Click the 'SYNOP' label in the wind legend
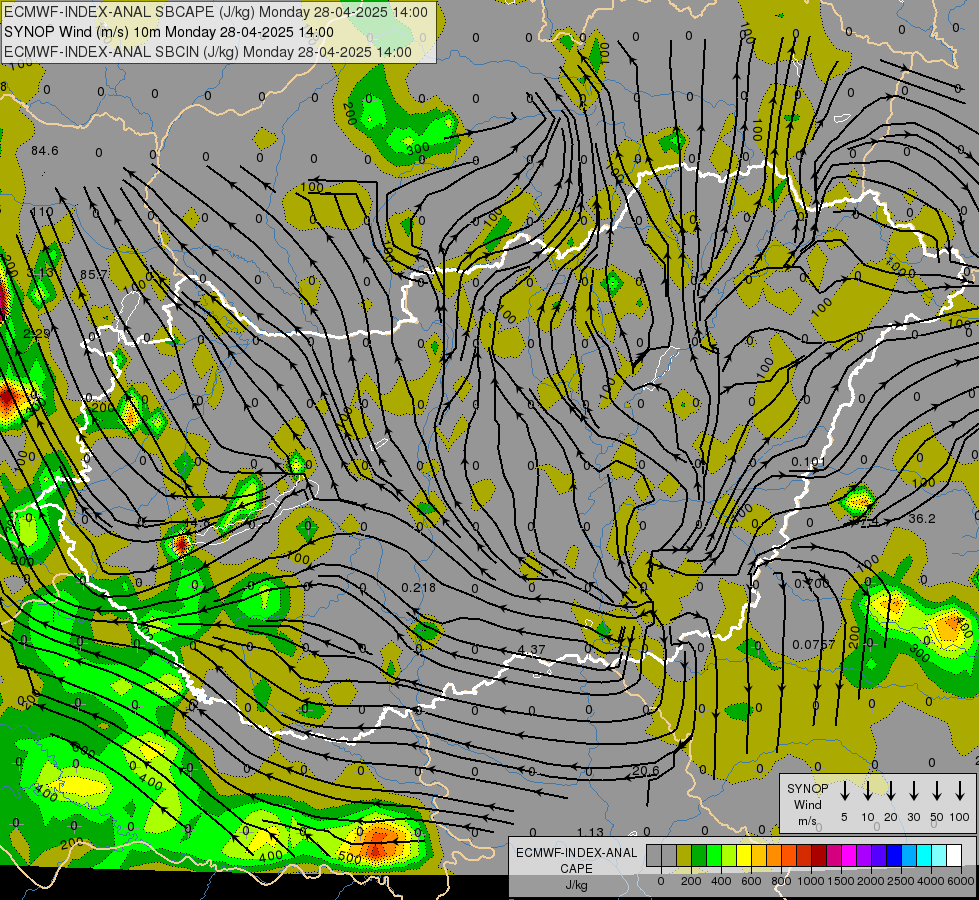Screen dimensions: 979x900 click(x=807, y=789)
